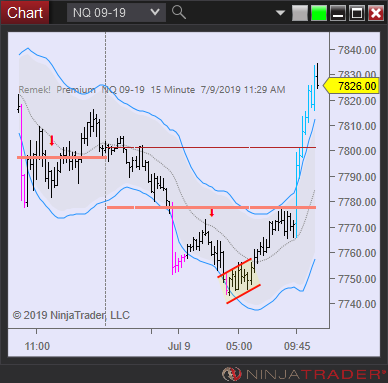Click the 11:00 time axis label
Viewport: 388px width, 383px height.
tap(37, 346)
